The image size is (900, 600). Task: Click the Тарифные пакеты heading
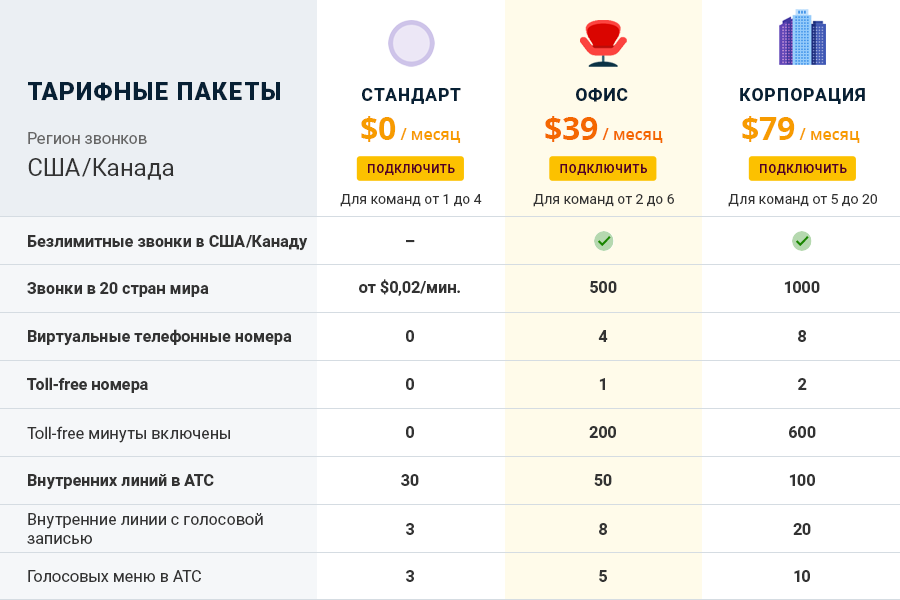pyautogui.click(x=154, y=92)
